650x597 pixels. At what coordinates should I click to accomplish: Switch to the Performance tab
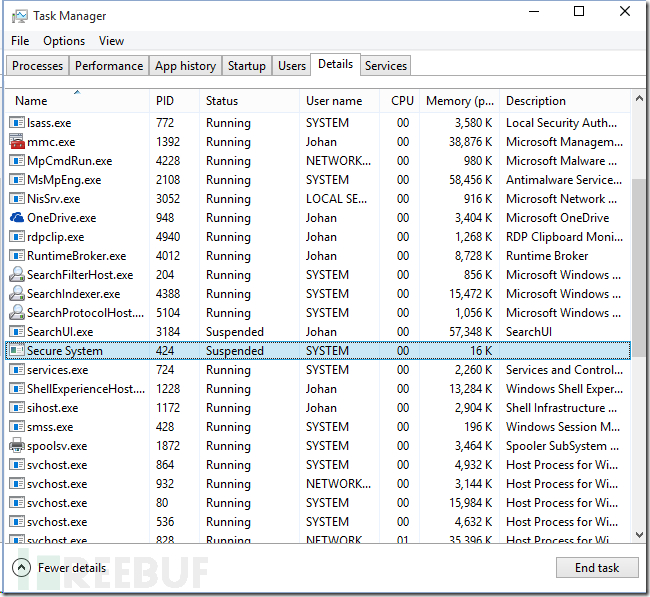point(109,66)
